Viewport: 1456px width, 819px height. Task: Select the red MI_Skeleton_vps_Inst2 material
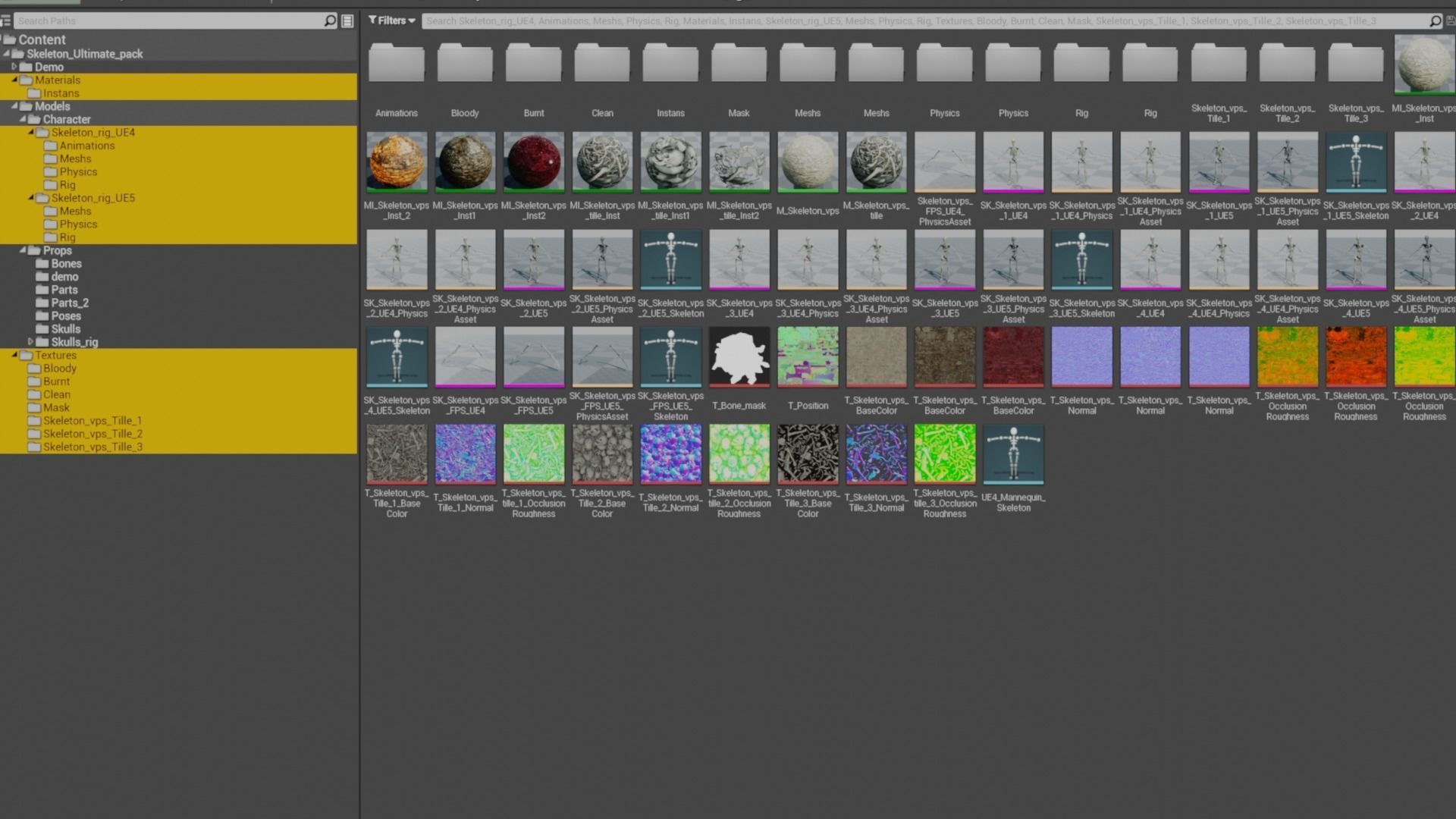pos(534,162)
